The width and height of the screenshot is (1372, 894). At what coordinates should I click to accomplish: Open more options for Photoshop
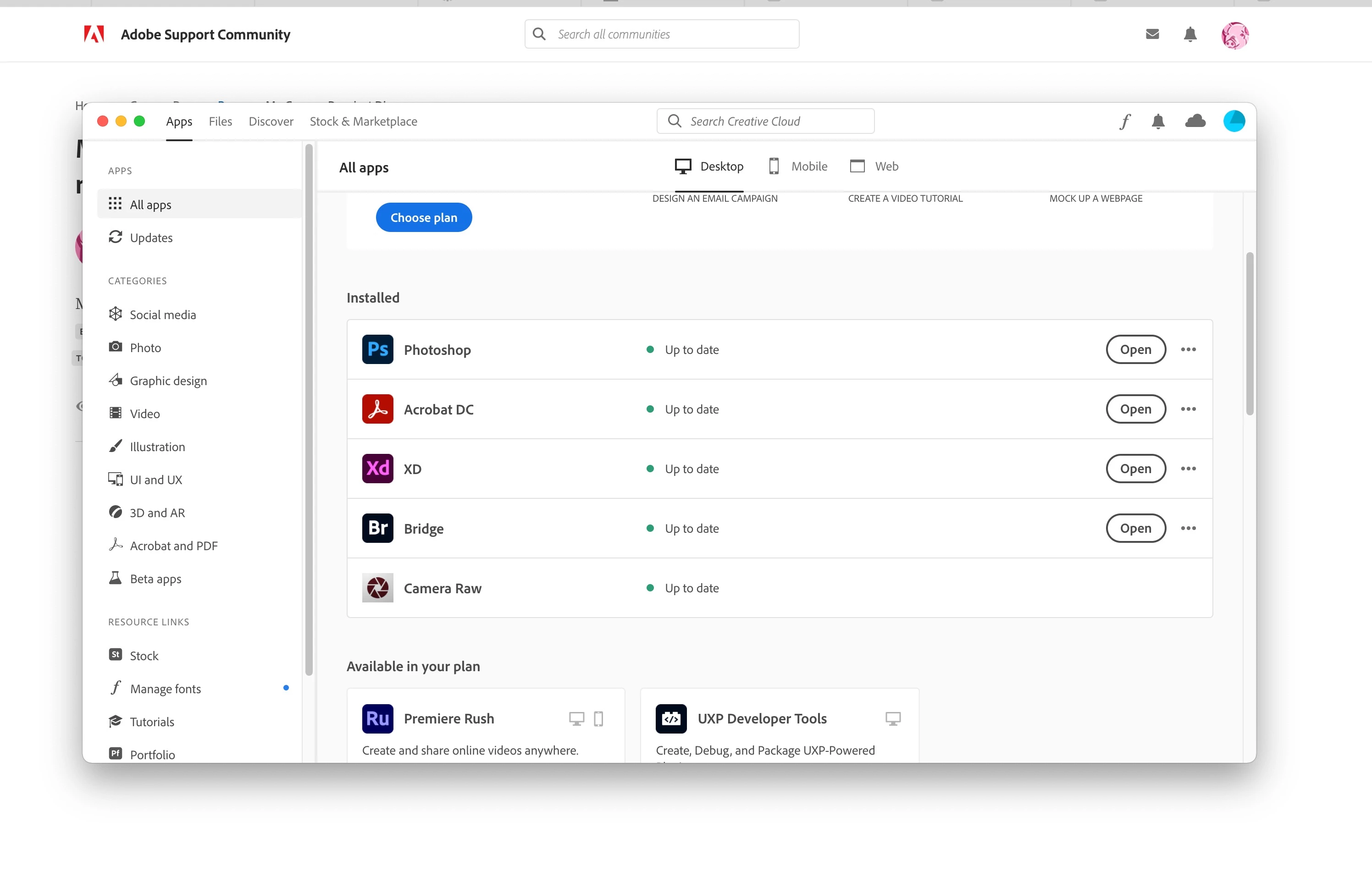pyautogui.click(x=1188, y=349)
